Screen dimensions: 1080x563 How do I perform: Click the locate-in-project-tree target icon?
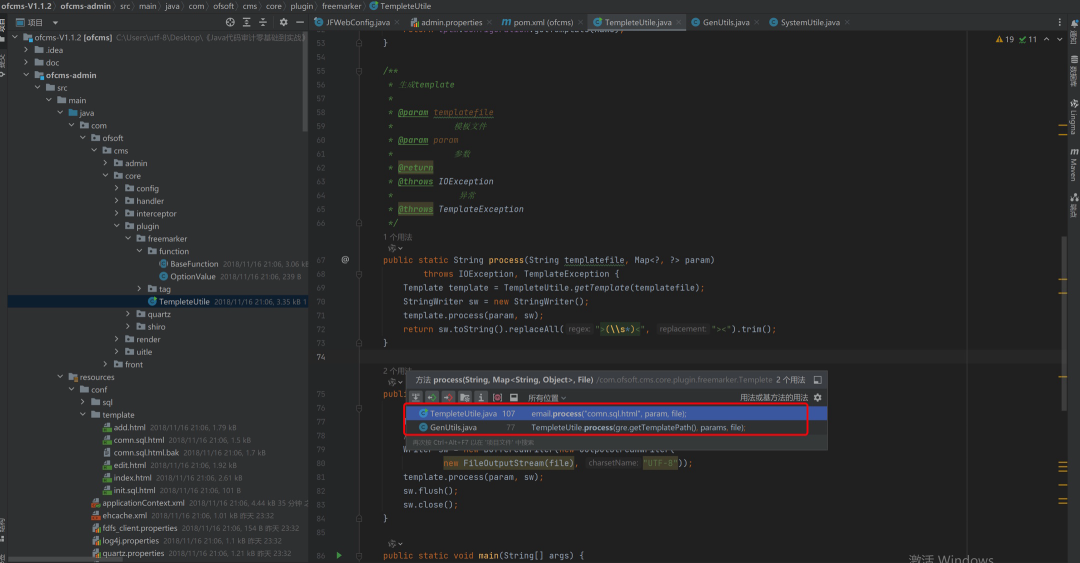click(x=230, y=22)
